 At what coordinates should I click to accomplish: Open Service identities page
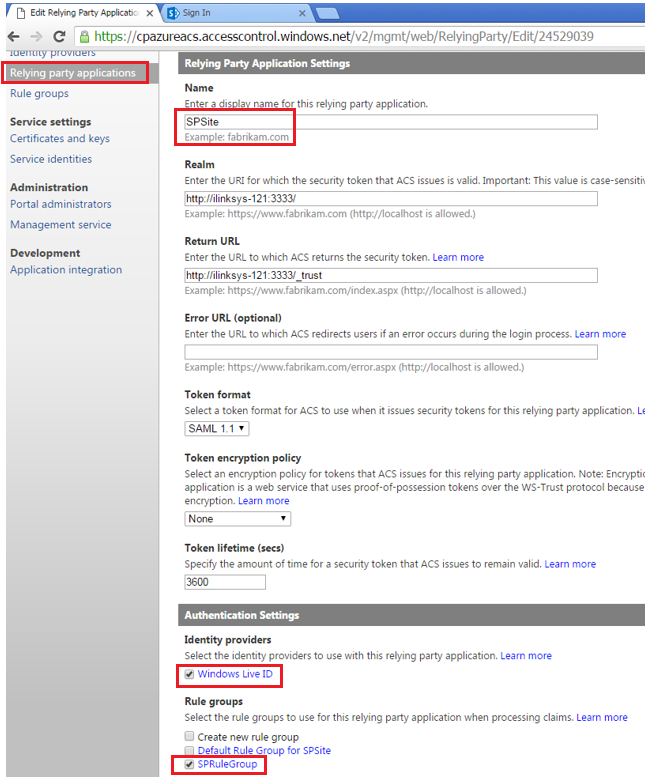tap(51, 159)
